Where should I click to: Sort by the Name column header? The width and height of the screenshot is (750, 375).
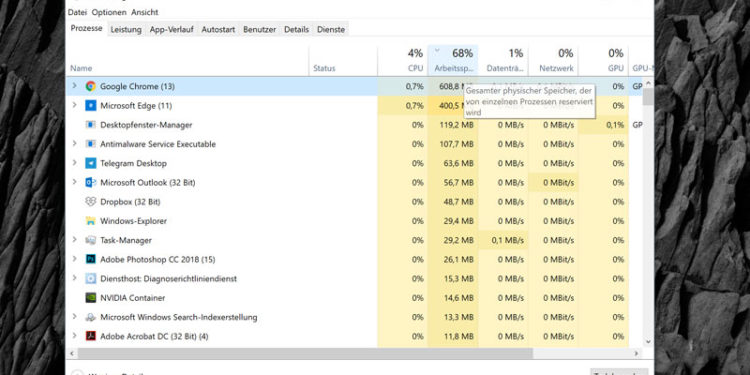pos(188,60)
